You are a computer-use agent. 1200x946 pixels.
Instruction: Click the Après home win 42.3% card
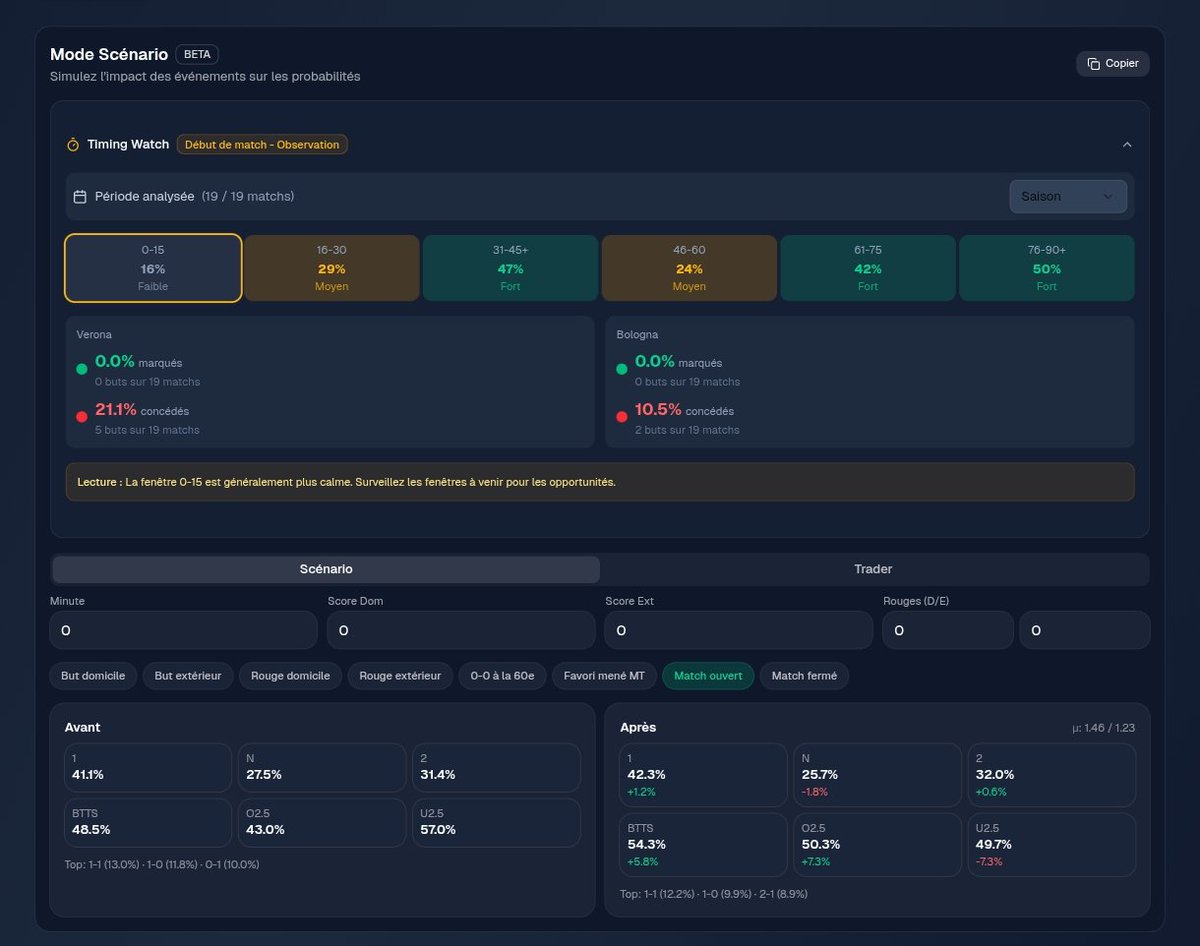(703, 775)
